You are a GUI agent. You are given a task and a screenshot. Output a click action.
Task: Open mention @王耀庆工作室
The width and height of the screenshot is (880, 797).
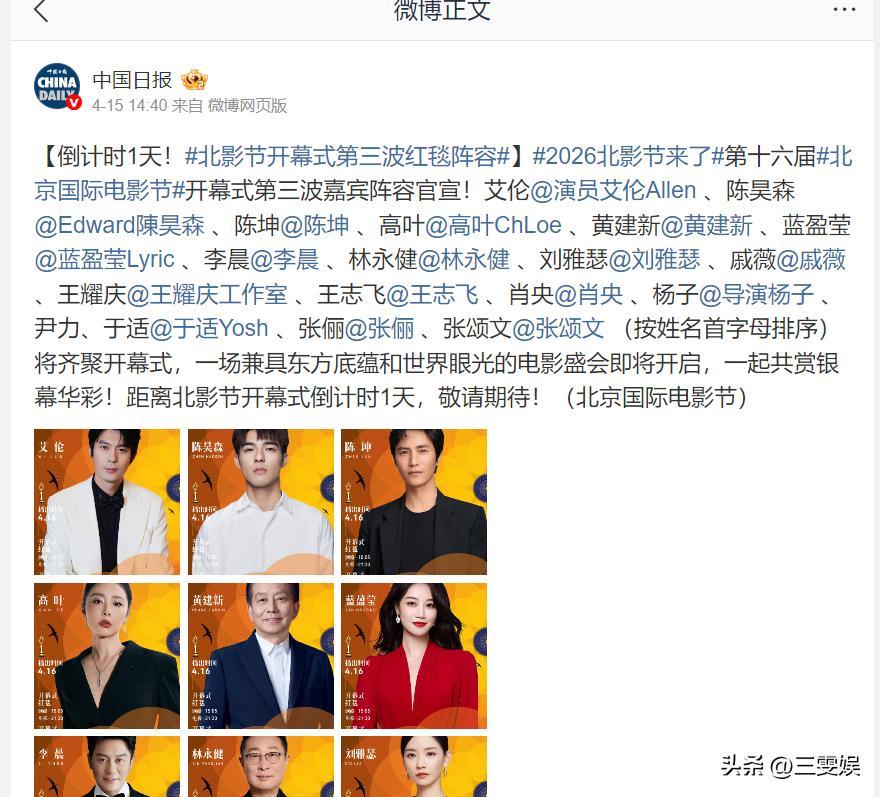pos(207,294)
